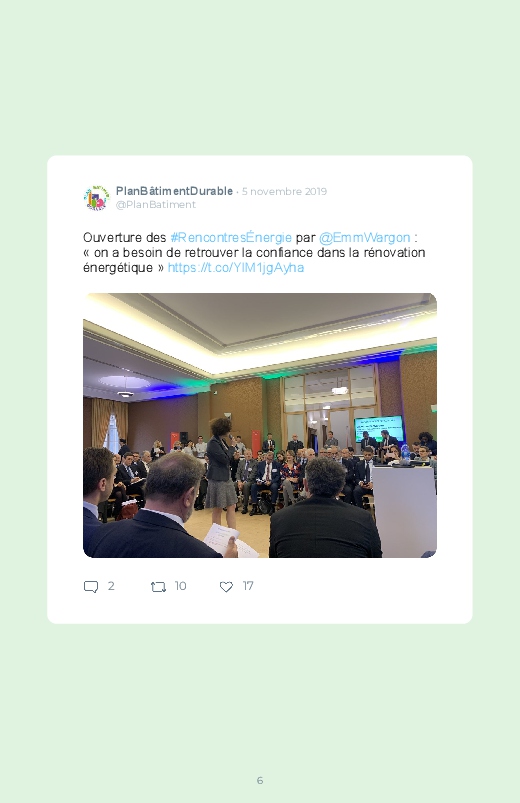Like the tweet with the heart icon

click(x=226, y=586)
